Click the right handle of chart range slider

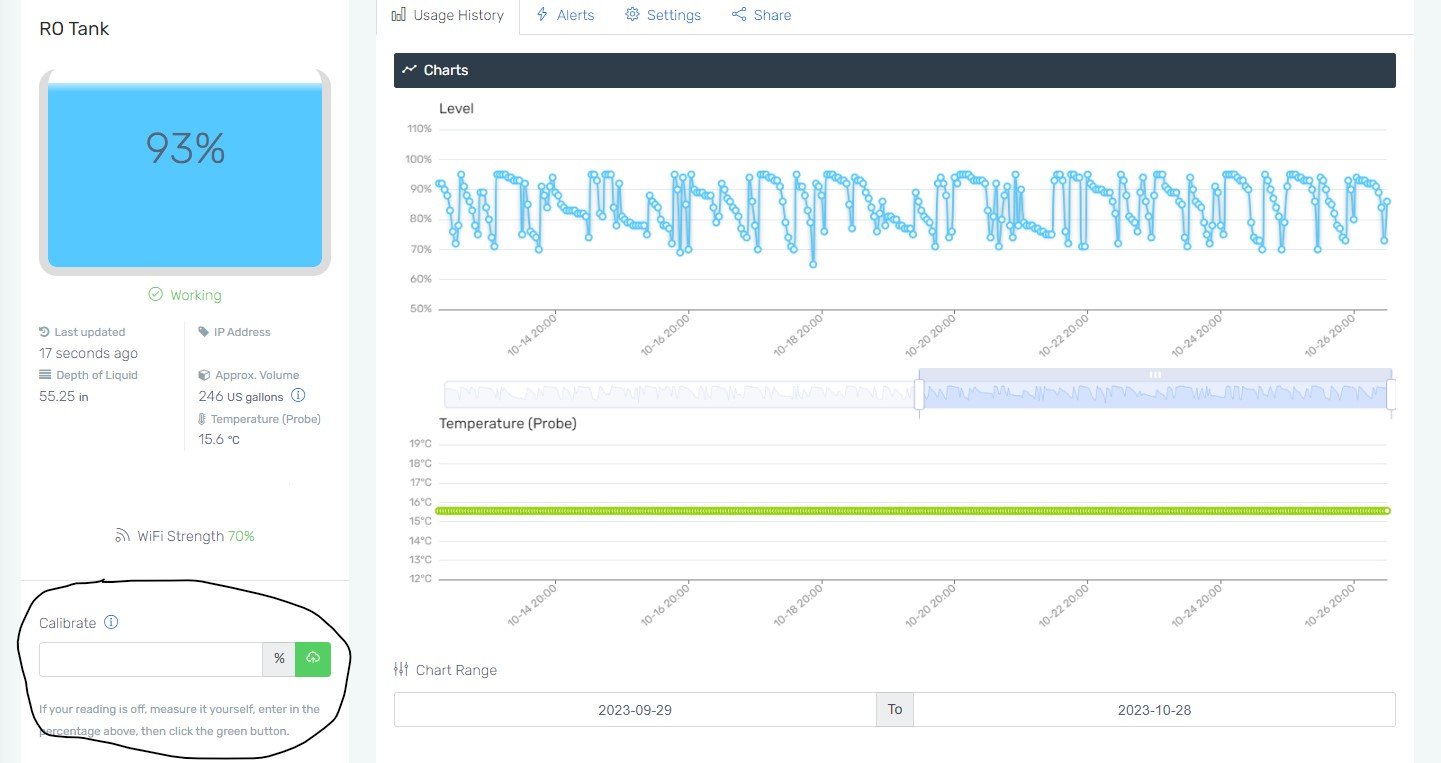[1391, 395]
